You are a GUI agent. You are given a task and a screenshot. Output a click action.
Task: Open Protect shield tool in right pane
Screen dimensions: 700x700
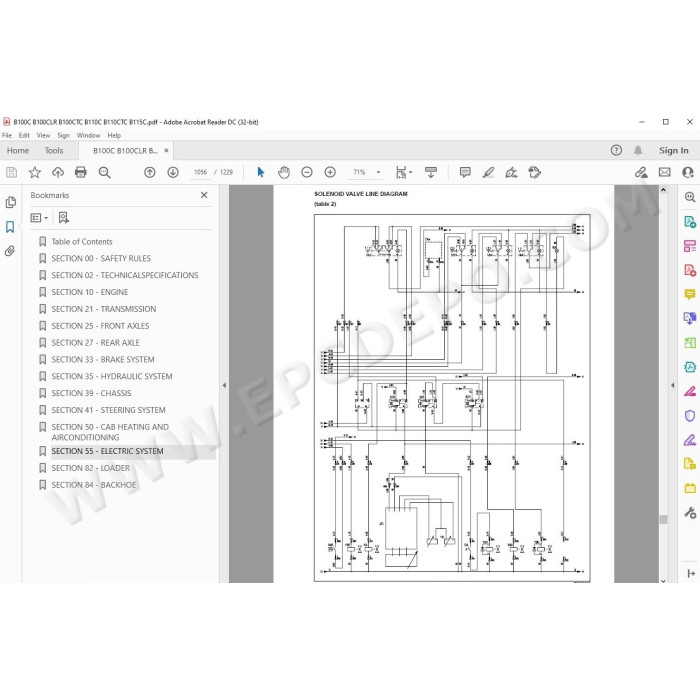tap(690, 416)
